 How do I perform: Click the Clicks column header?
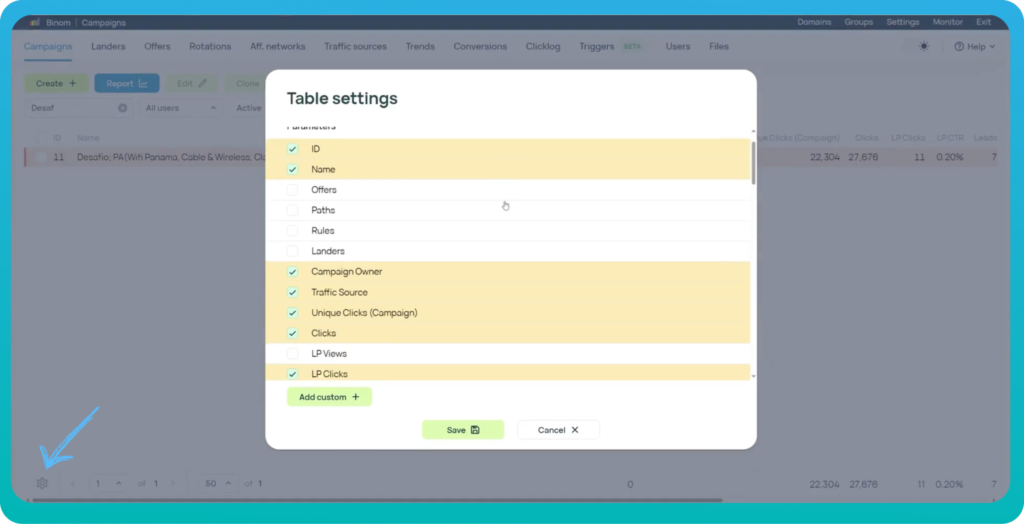(x=867, y=138)
